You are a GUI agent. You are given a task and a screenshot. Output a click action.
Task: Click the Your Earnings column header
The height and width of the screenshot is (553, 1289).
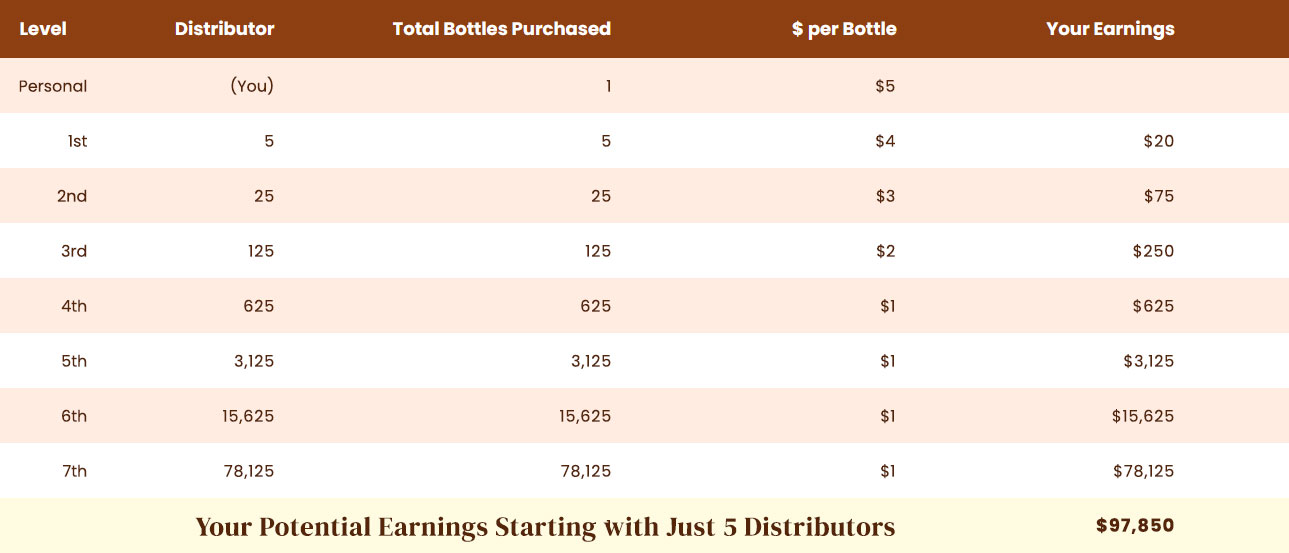coord(1110,29)
